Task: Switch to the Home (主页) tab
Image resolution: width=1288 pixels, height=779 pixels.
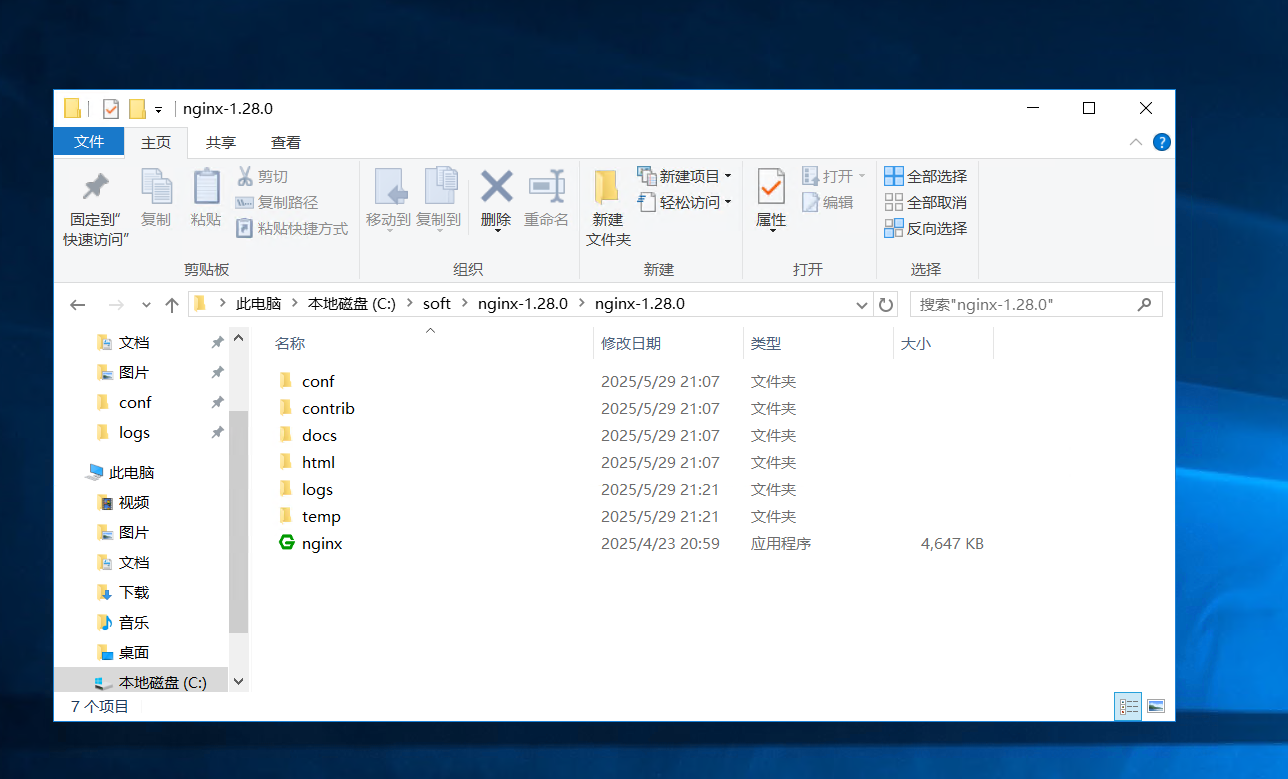Action: 156,143
